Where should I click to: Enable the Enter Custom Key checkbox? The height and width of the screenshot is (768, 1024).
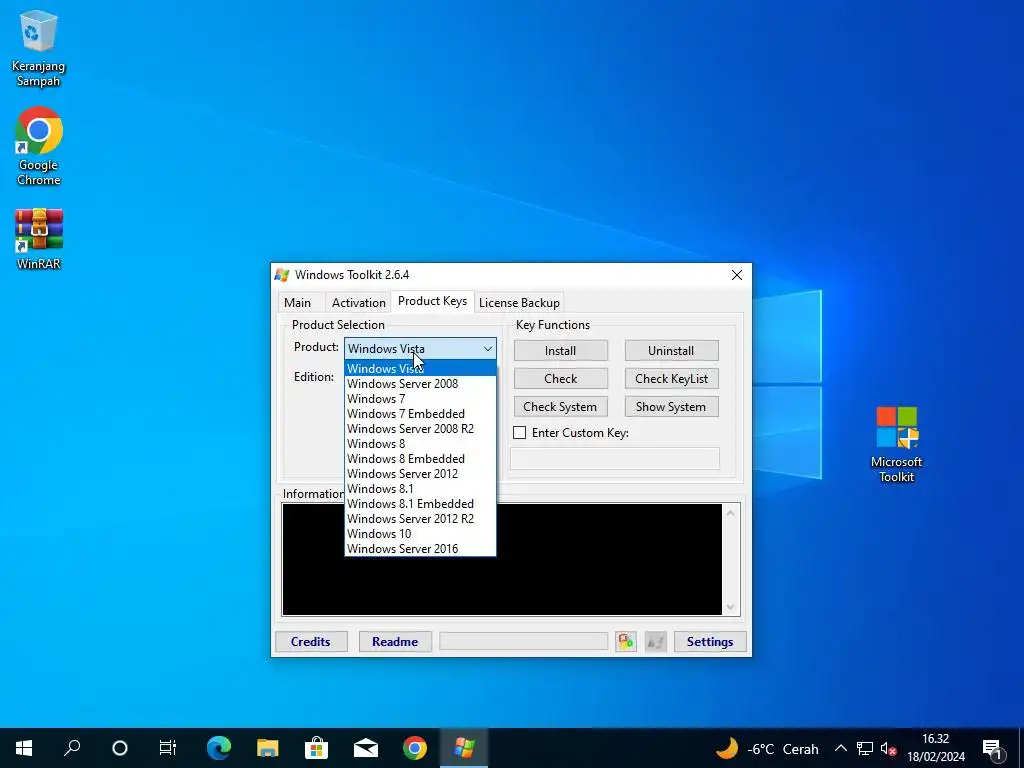point(519,432)
